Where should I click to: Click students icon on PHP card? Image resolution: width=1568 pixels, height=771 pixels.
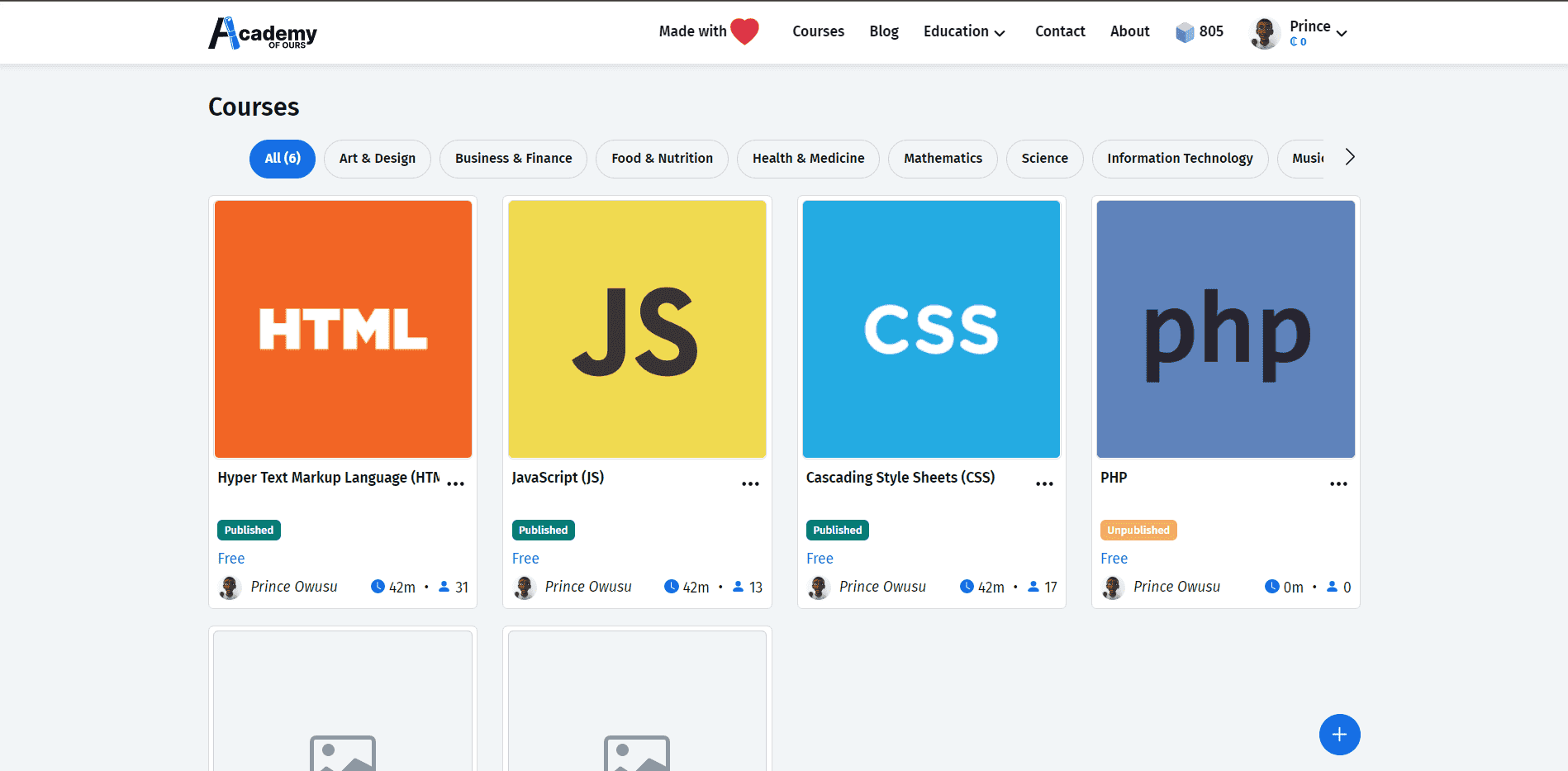coord(1332,587)
